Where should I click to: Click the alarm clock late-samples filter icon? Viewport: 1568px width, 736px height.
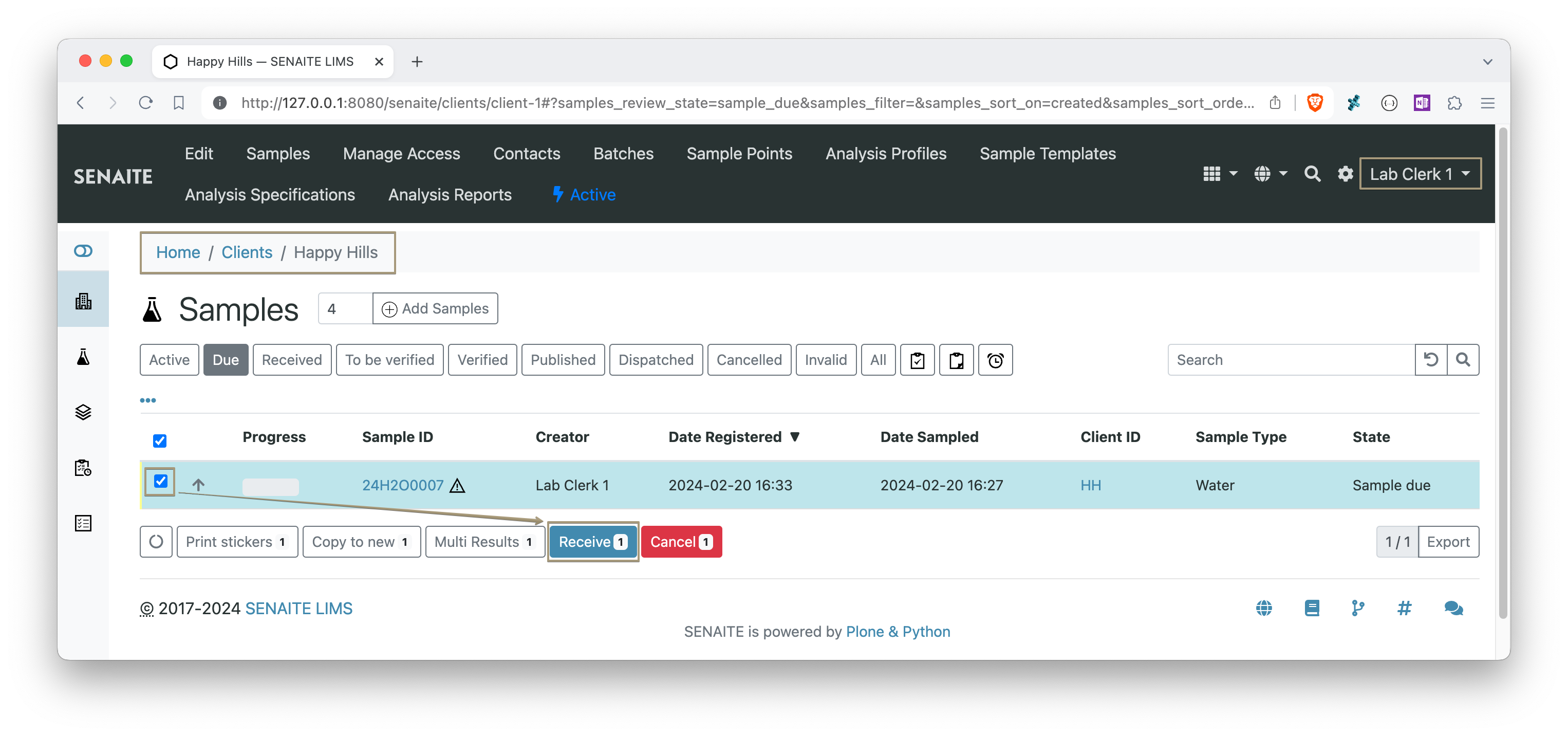pyautogui.click(x=996, y=360)
